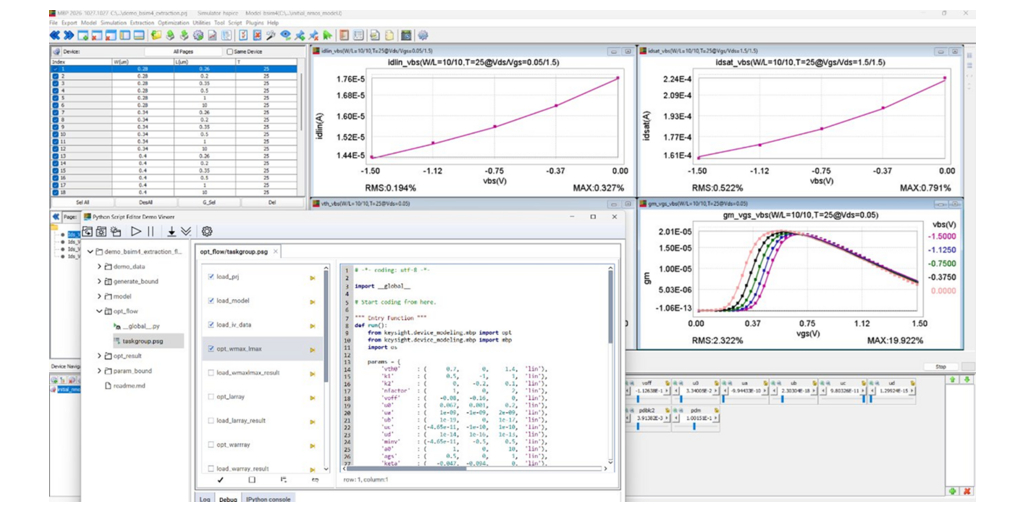Open taskgroup.psg in the file tree
1024x512 pixels.
click(x=142, y=341)
